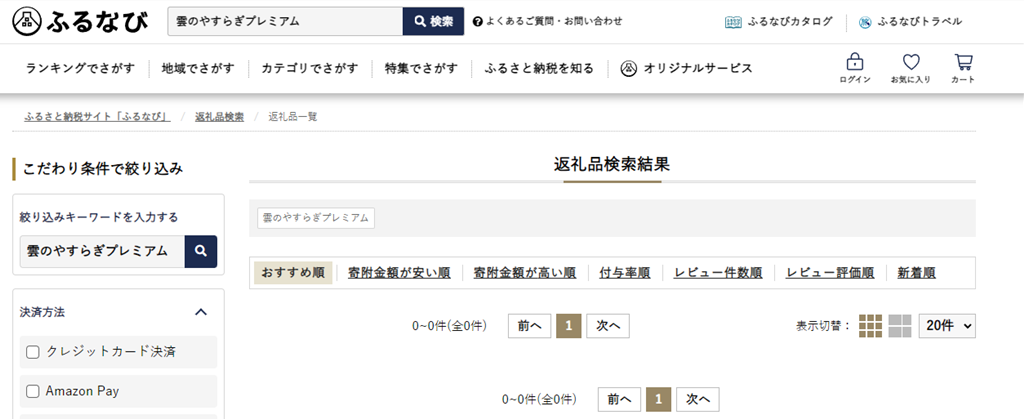Open ふるさと納税を知る menu
The width and height of the screenshot is (1024, 419).
pyautogui.click(x=539, y=69)
